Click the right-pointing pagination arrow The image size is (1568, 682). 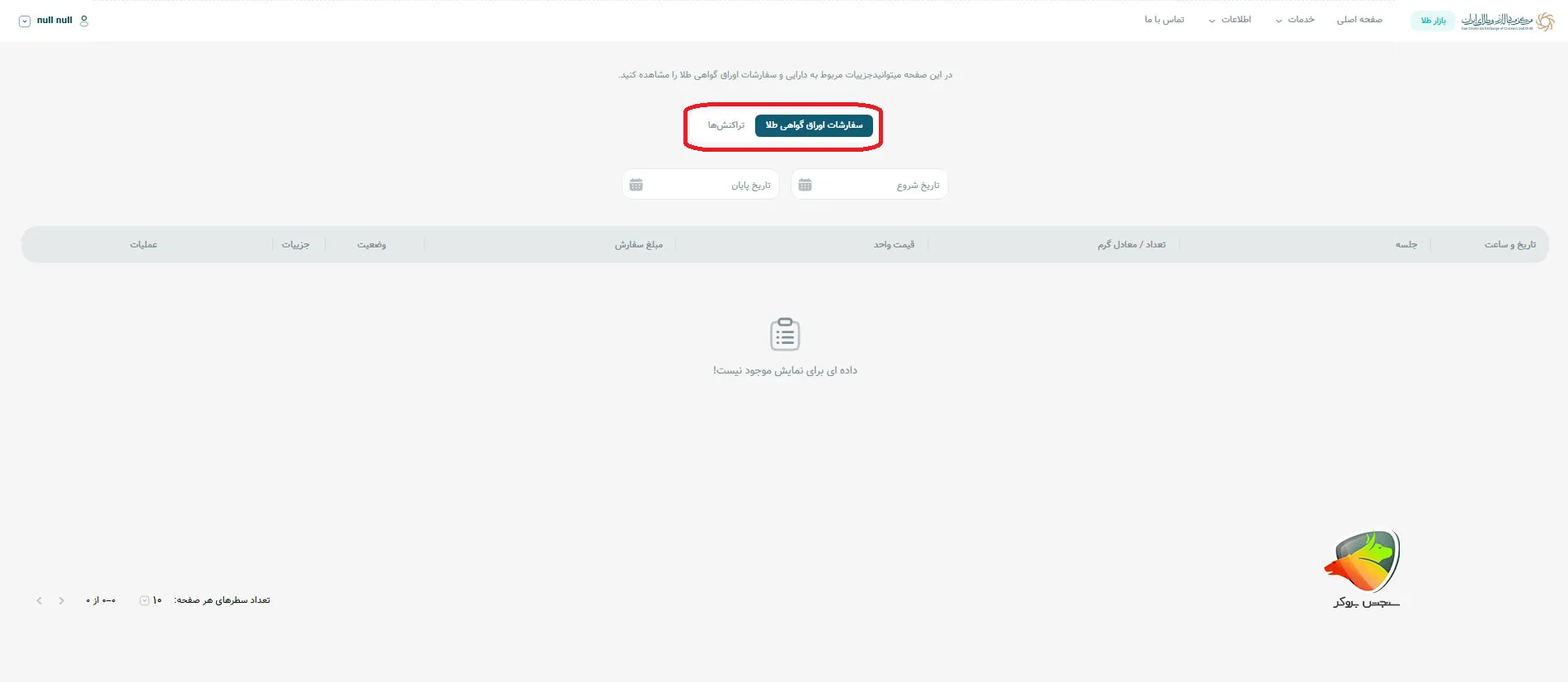click(62, 600)
